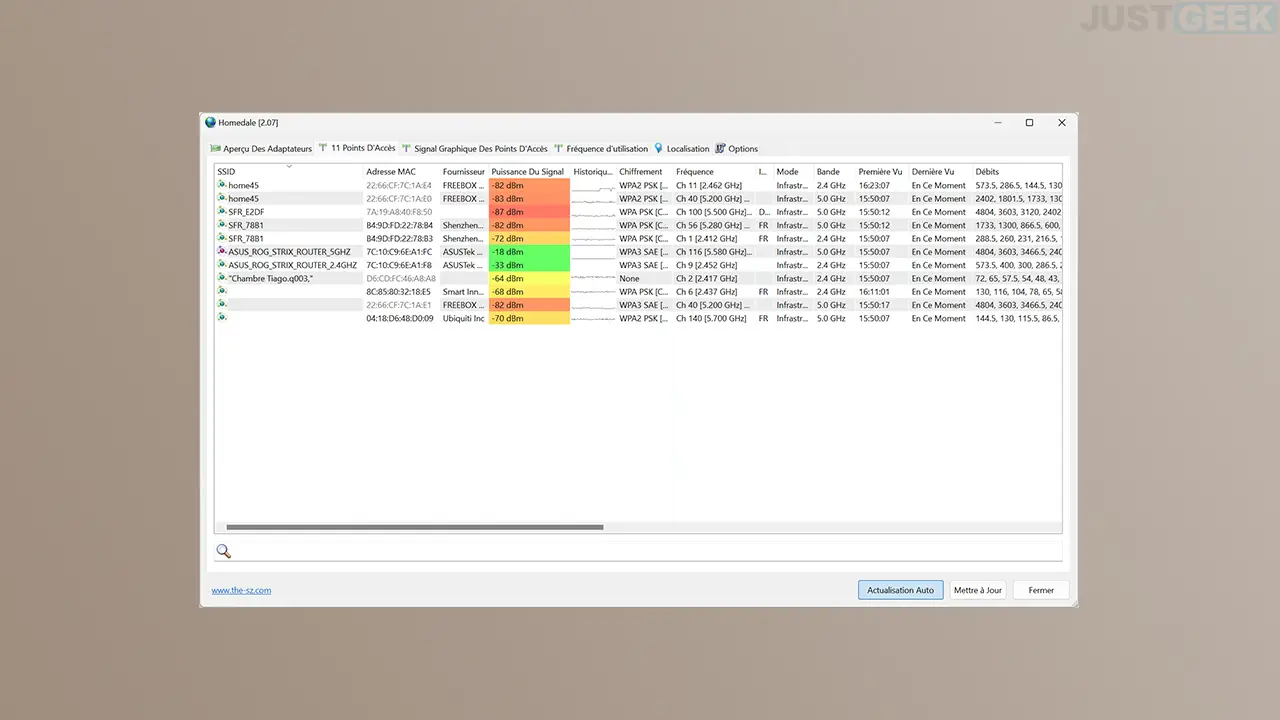Screen dimensions: 1280x720
Task: Click the horizontal scrollbar of the table
Action: (415, 527)
